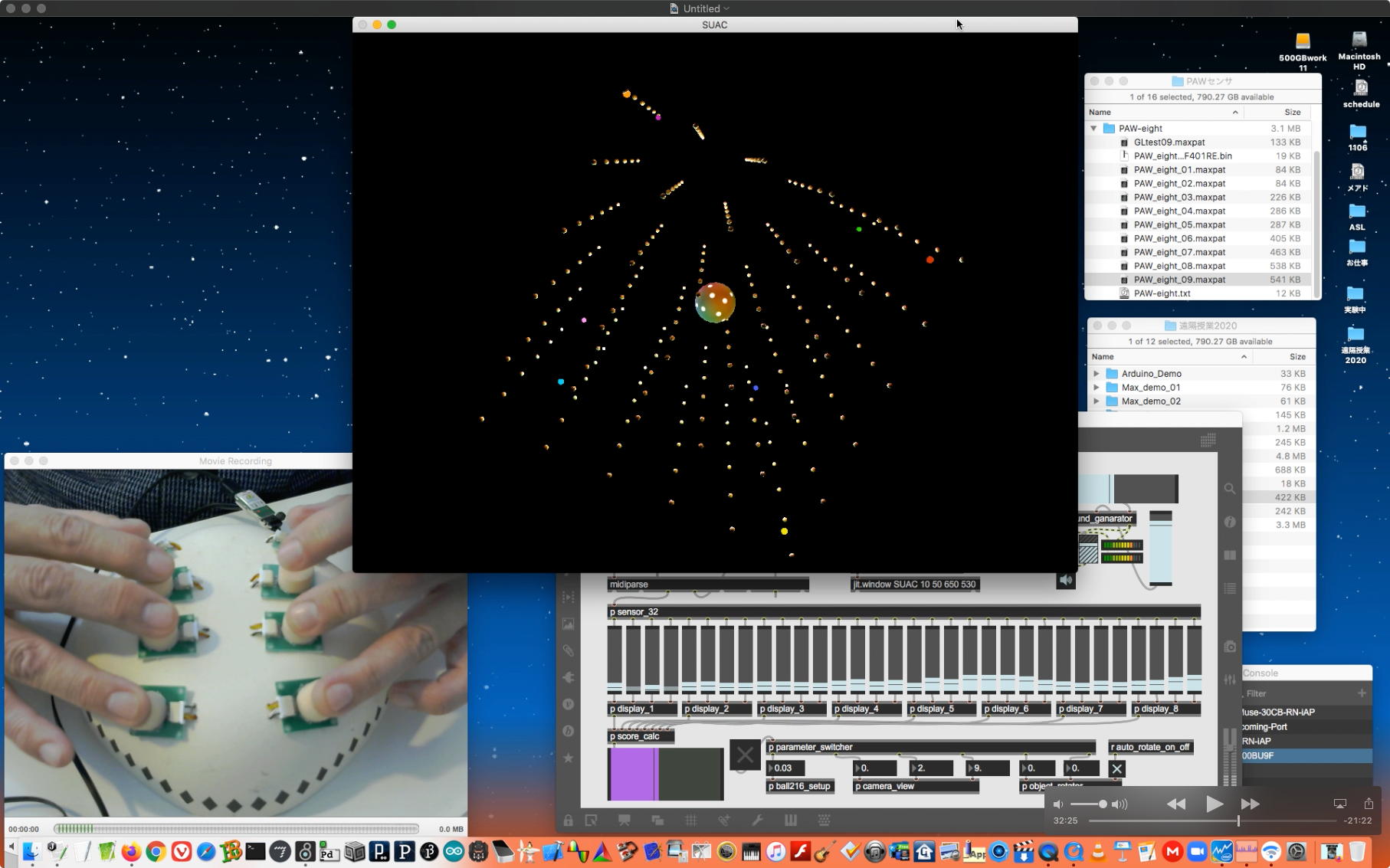Sort 遠隔授業2020 window by Size column
The image size is (1390, 868).
tap(1283, 357)
